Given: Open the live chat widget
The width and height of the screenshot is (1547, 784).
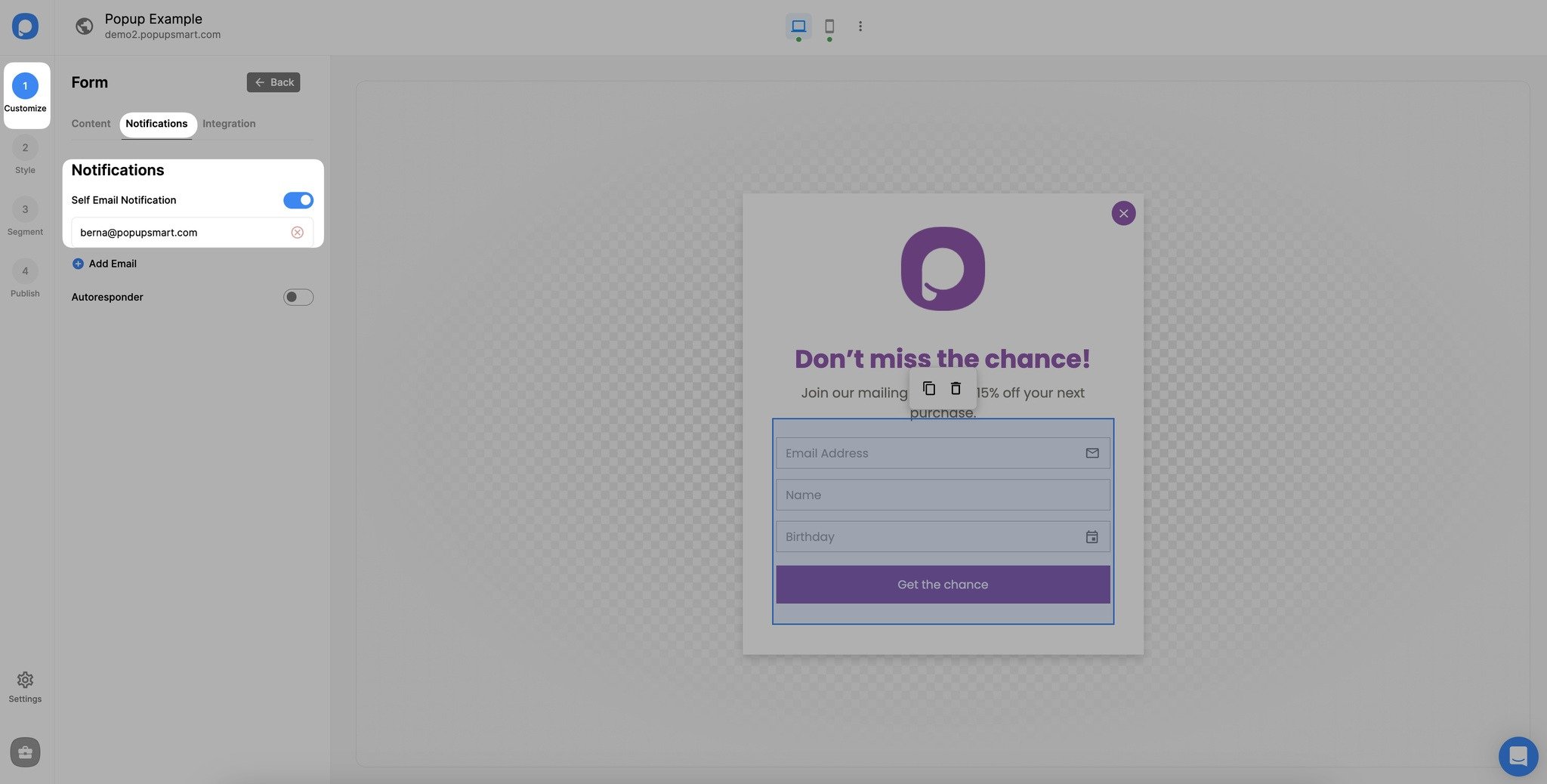Looking at the screenshot, I should [x=1518, y=756].
